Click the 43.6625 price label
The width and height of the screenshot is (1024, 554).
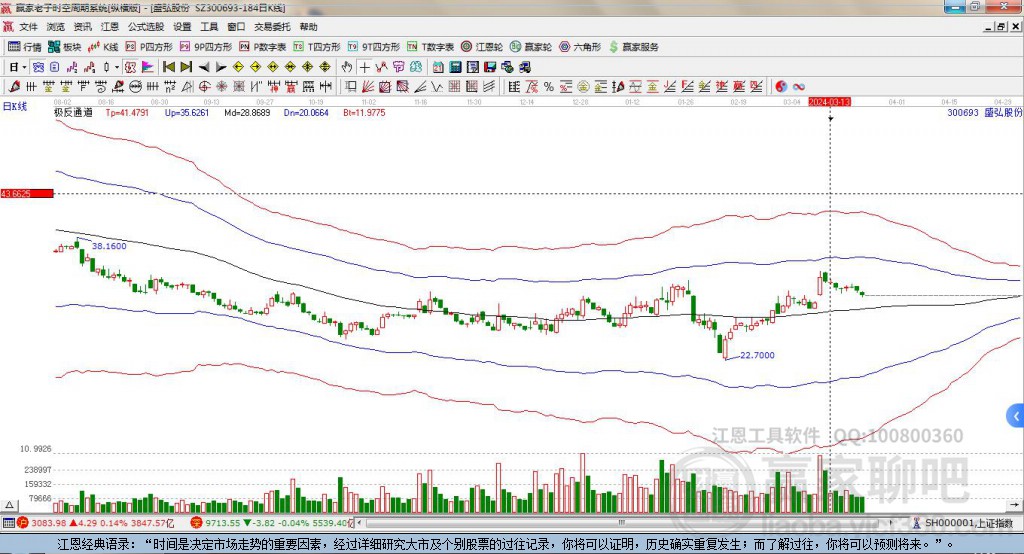pos(27,193)
